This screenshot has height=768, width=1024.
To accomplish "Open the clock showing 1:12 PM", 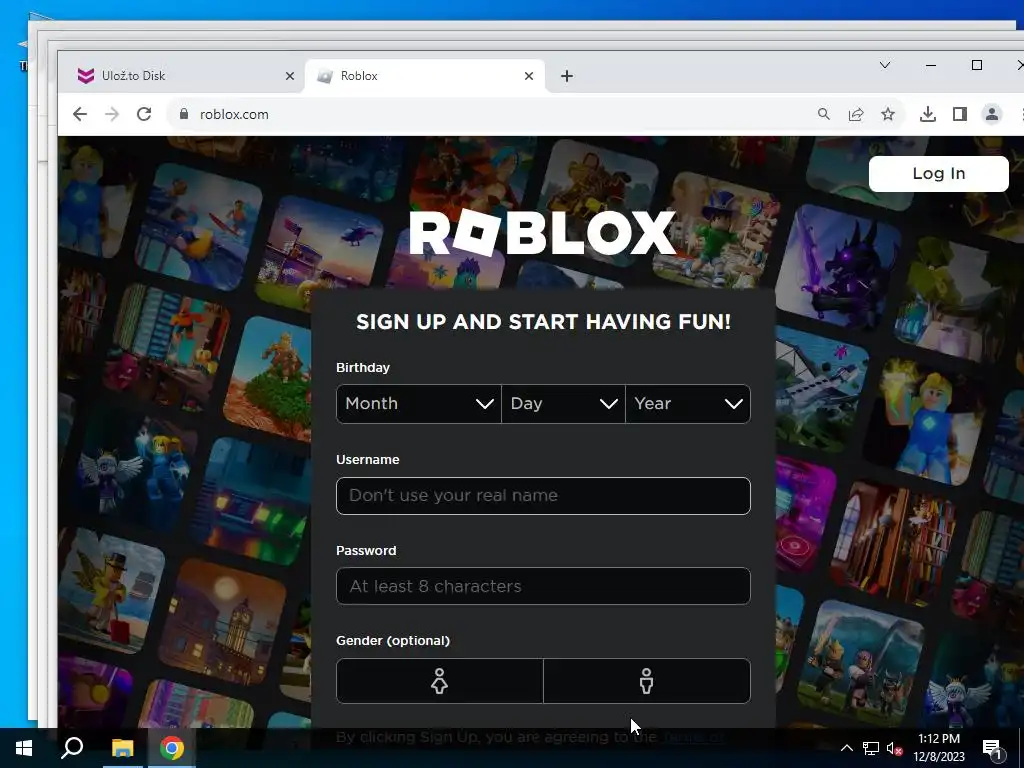I will click(939, 748).
